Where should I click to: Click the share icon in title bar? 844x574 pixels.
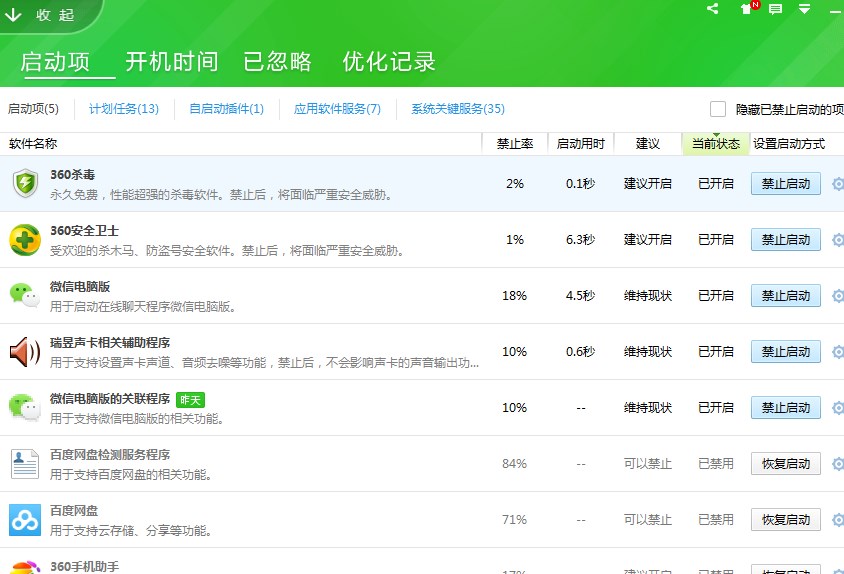pos(713,9)
